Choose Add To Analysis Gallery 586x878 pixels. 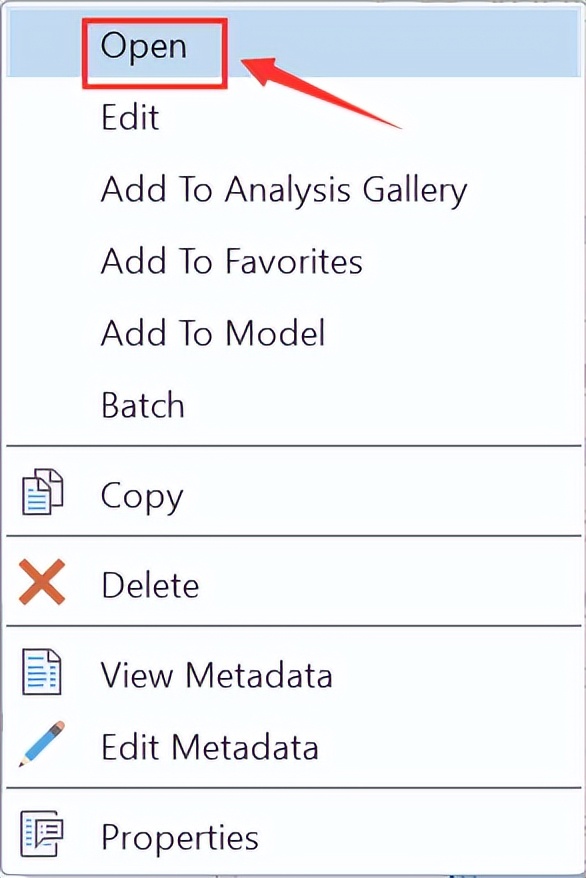coord(283,189)
